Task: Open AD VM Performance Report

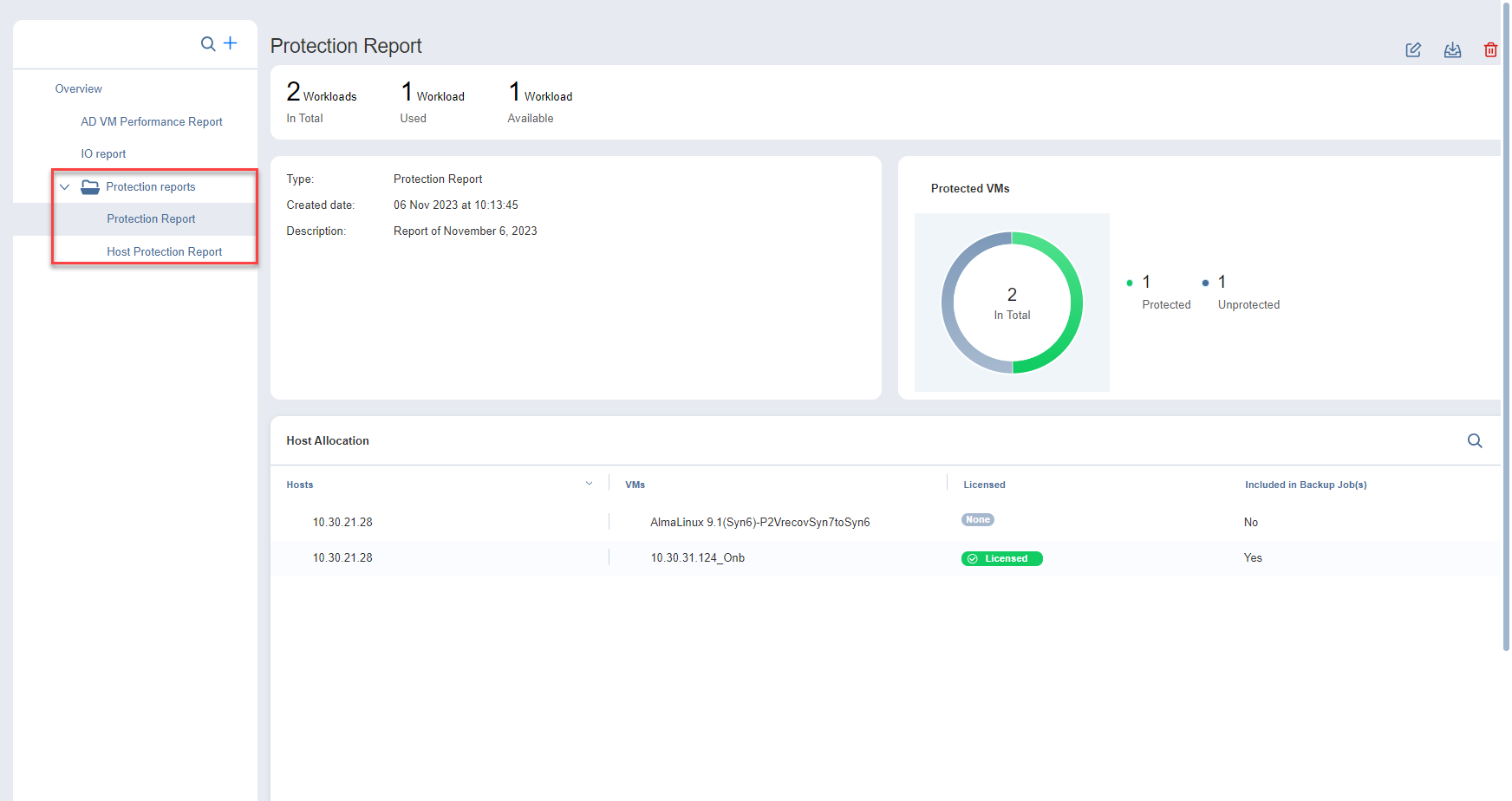Action: tap(152, 122)
